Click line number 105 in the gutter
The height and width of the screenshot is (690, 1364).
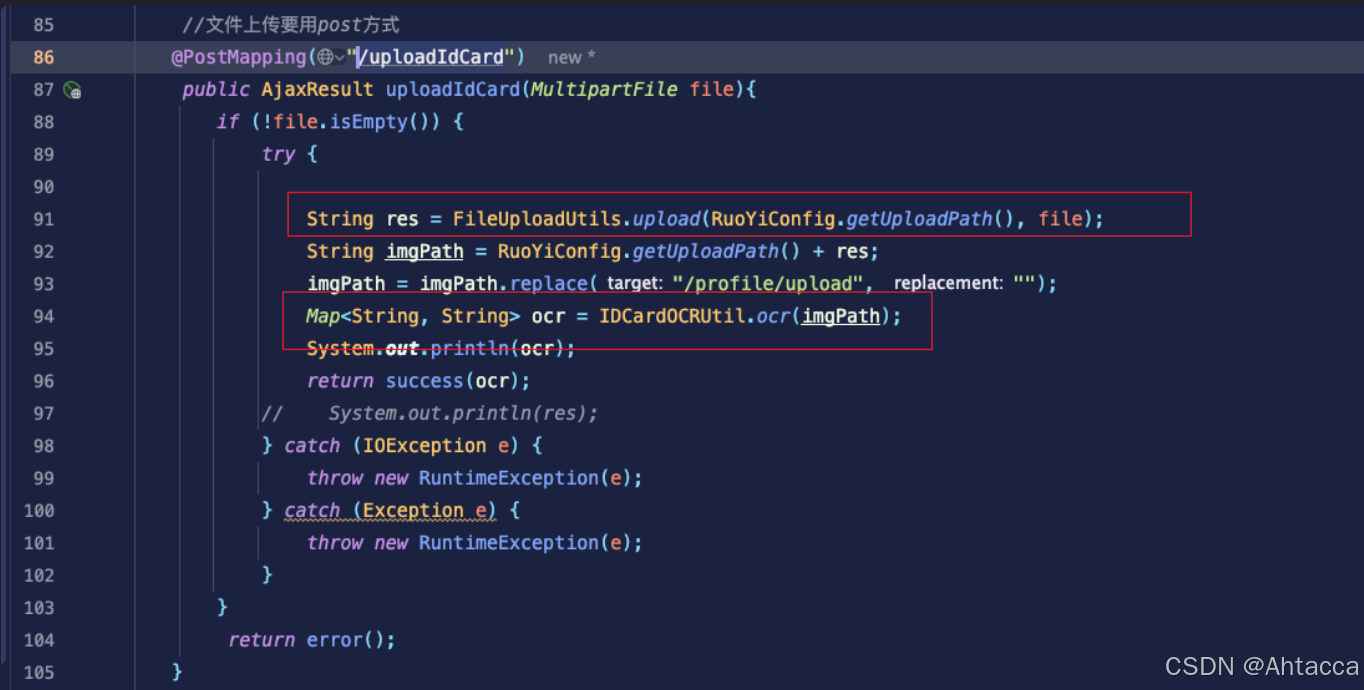click(x=39, y=672)
